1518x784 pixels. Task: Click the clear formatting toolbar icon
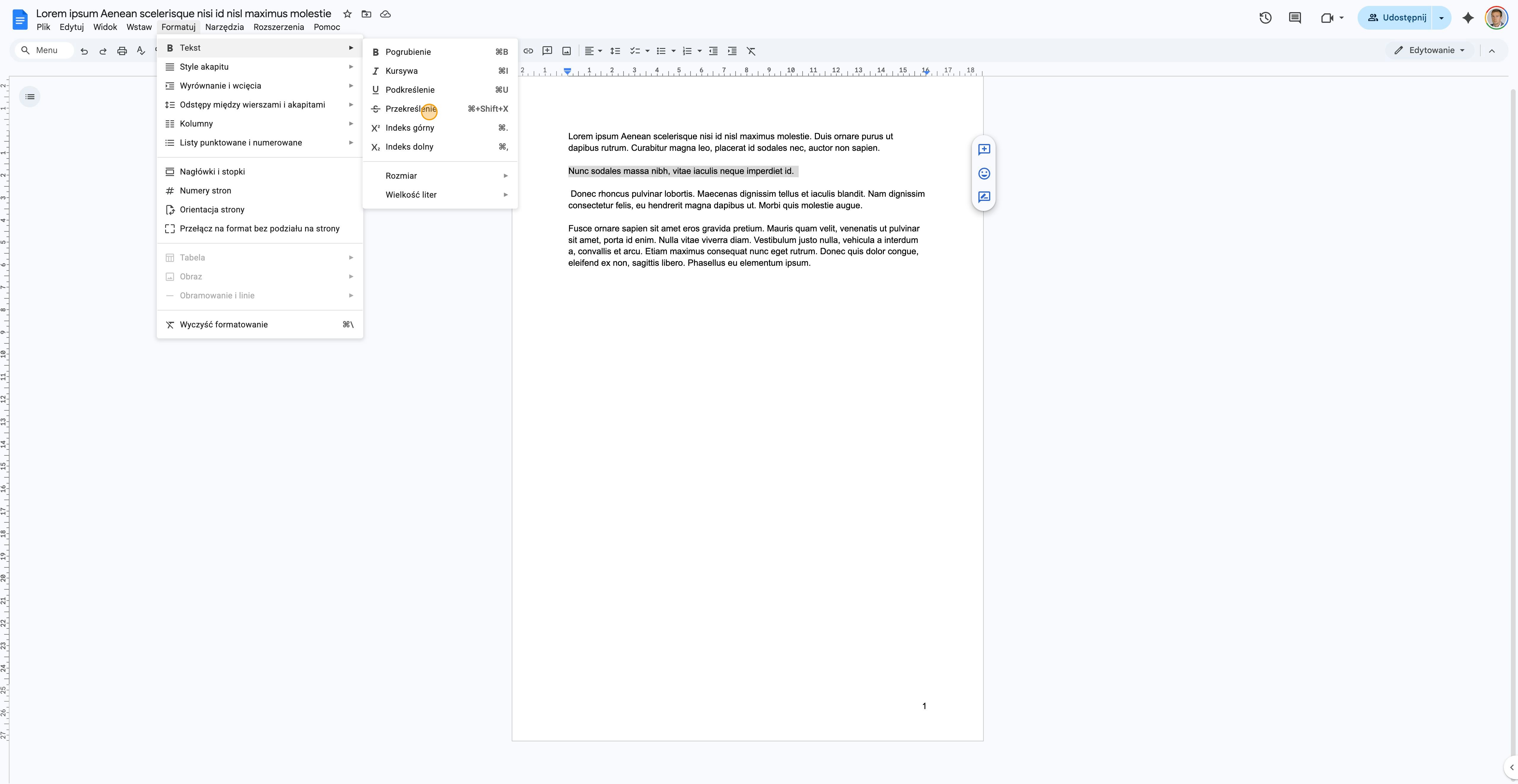click(x=751, y=51)
